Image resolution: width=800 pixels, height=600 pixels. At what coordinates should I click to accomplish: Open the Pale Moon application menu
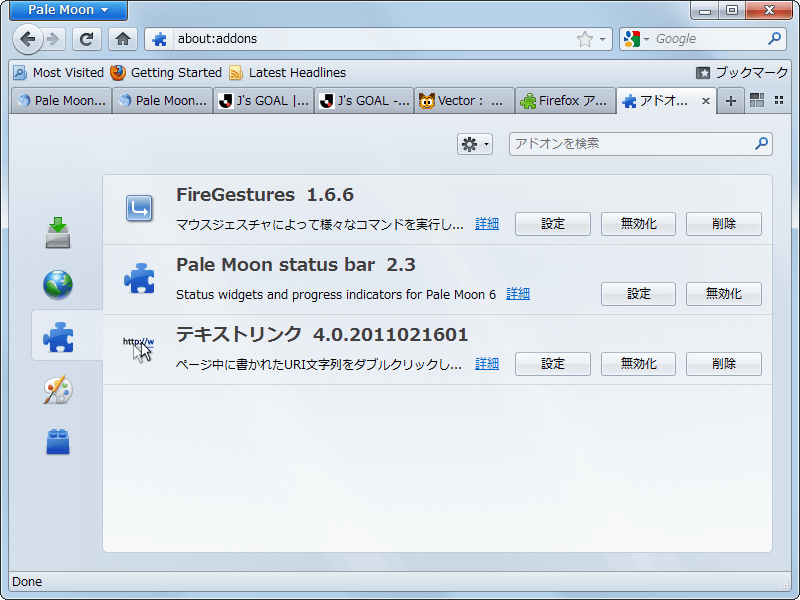[68, 10]
